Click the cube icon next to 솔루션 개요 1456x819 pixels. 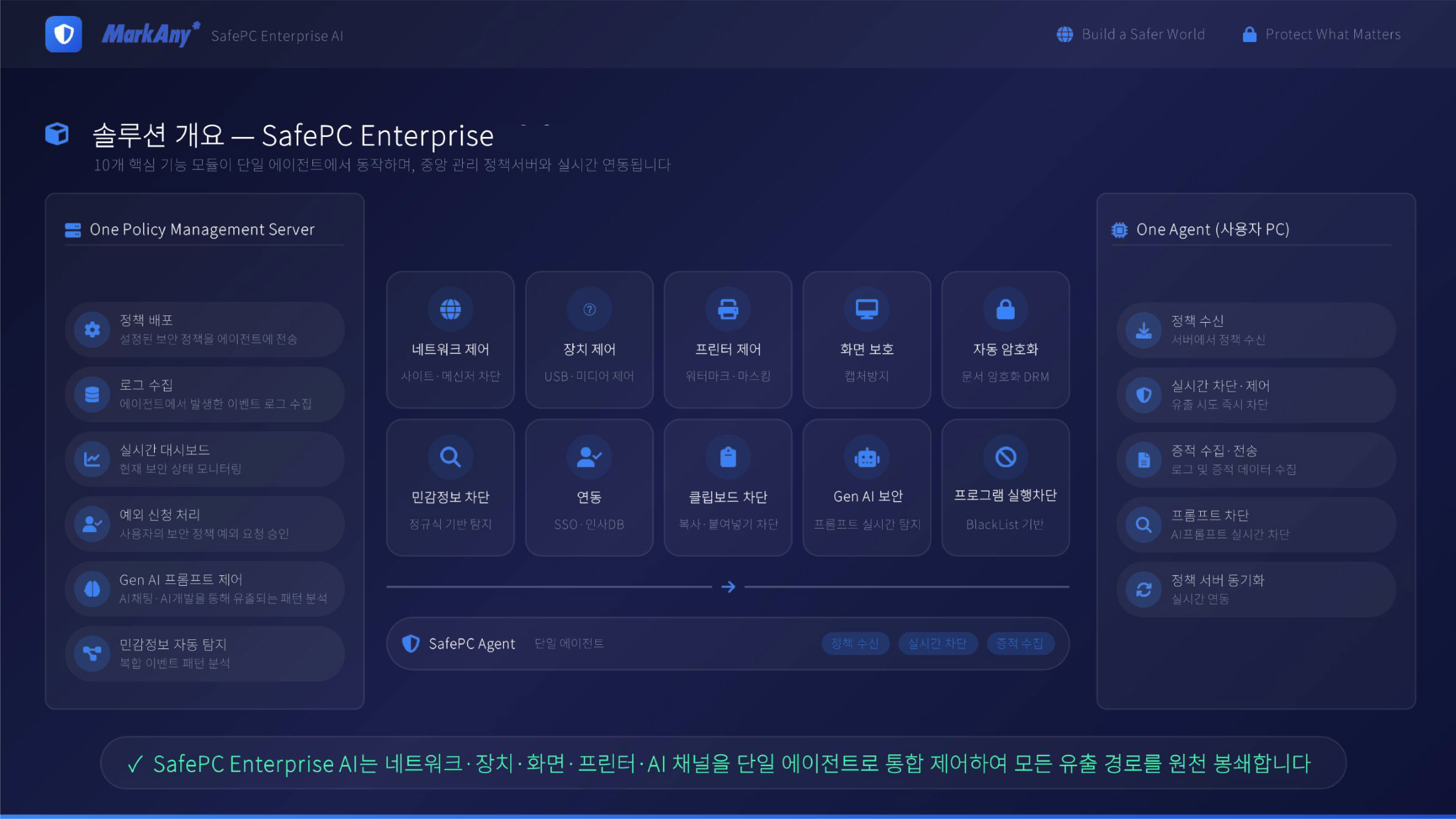click(x=57, y=134)
